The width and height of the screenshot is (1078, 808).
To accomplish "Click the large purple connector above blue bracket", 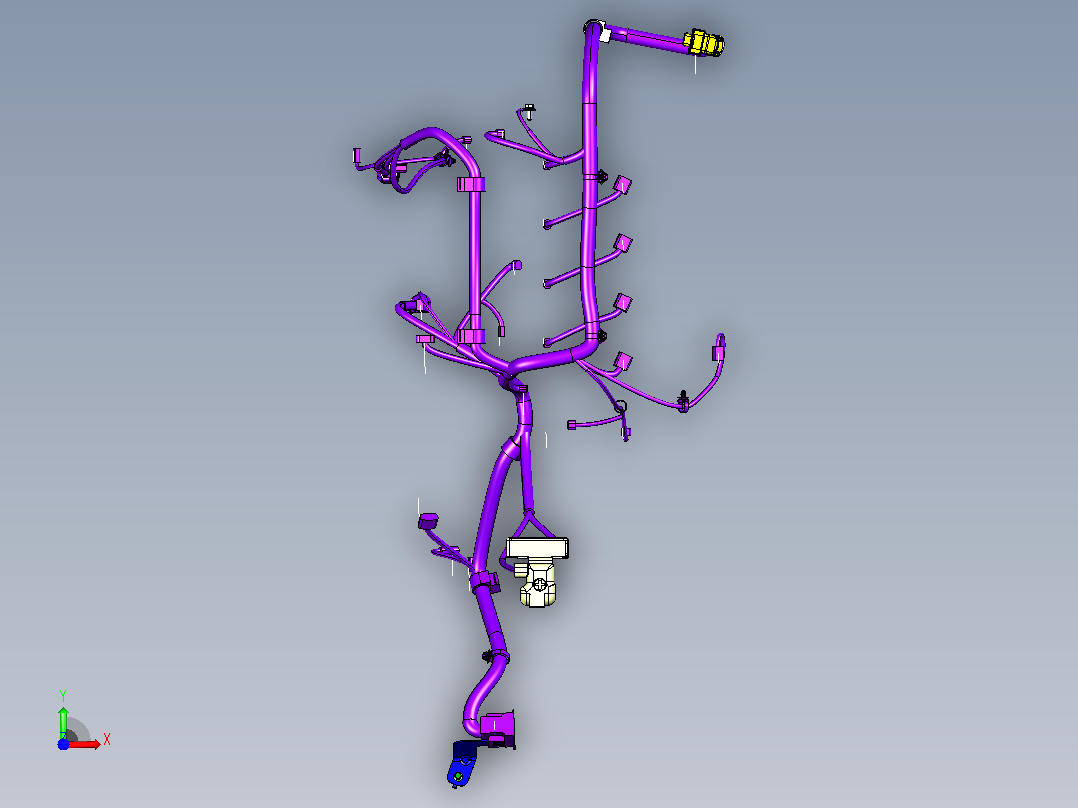I will pos(498,728).
